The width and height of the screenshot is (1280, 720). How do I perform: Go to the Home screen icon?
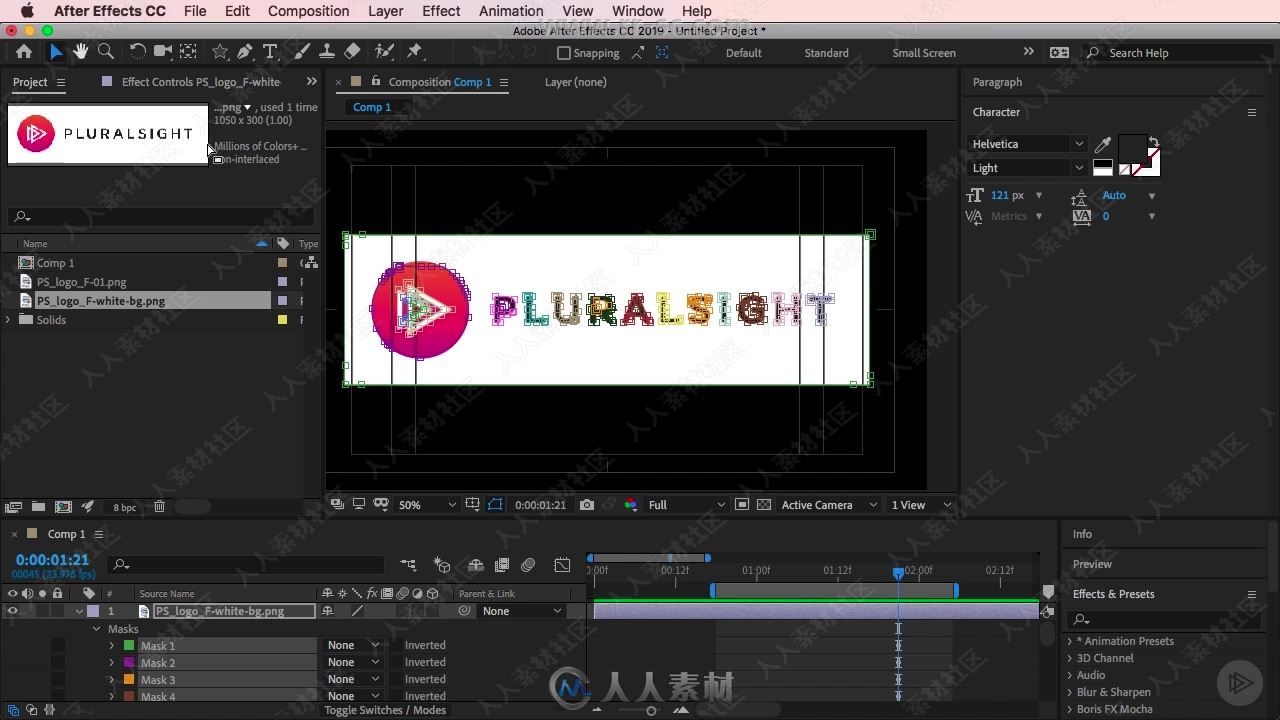coord(24,52)
